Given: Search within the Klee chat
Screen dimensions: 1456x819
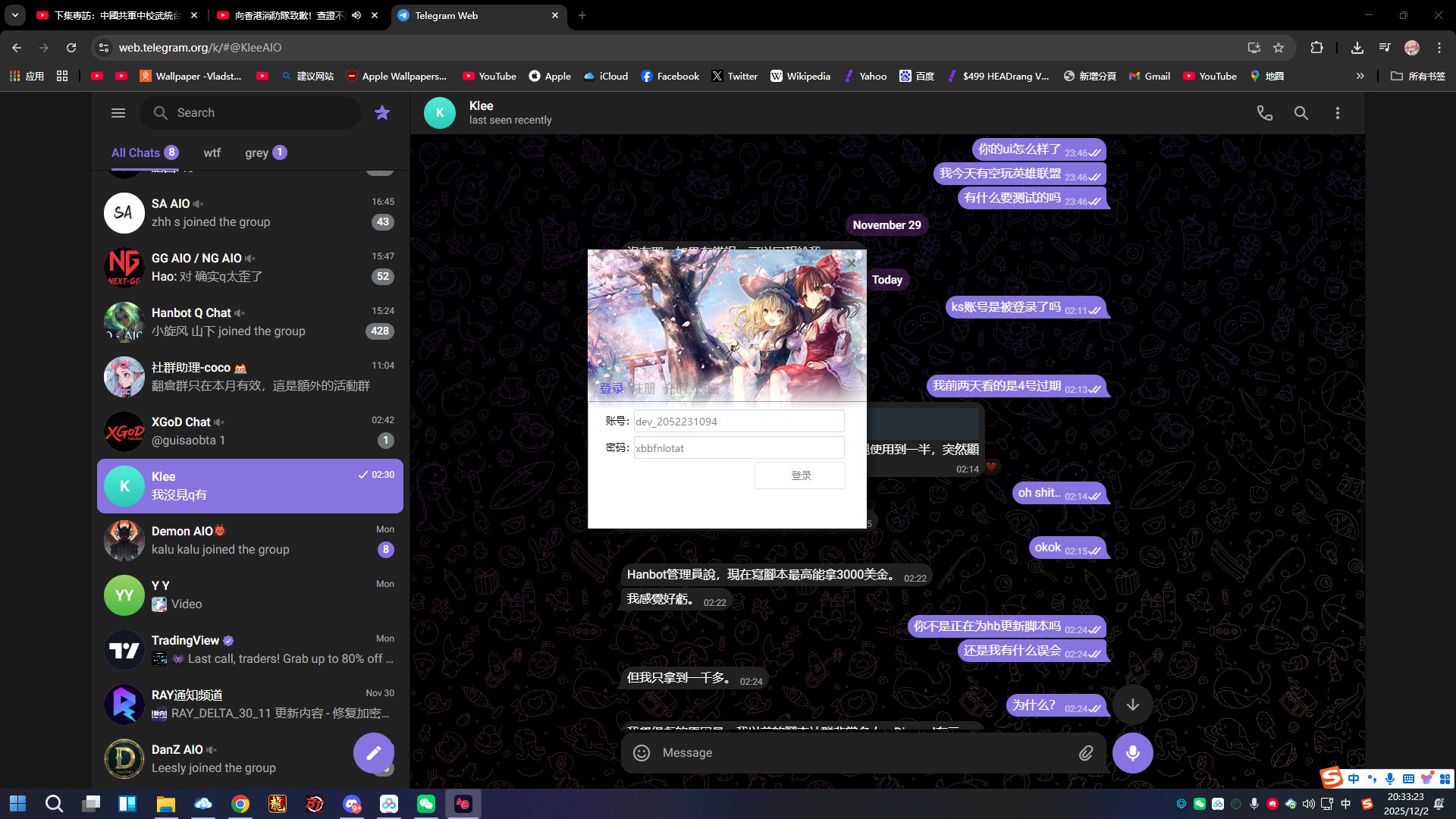Looking at the screenshot, I should coord(1301,113).
